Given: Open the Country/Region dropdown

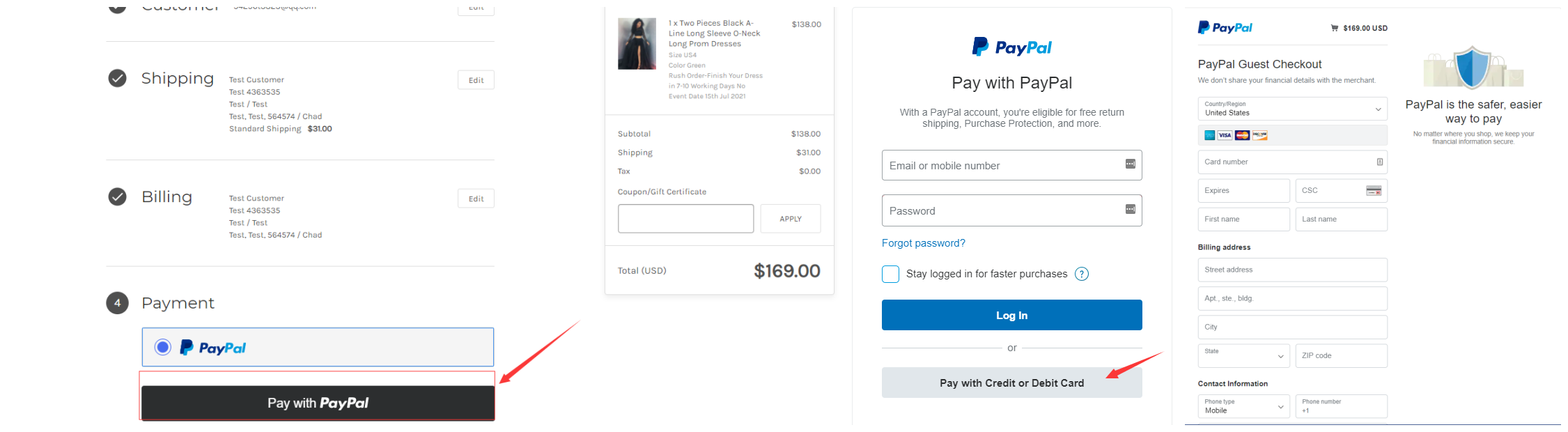Looking at the screenshot, I should pyautogui.click(x=1292, y=109).
